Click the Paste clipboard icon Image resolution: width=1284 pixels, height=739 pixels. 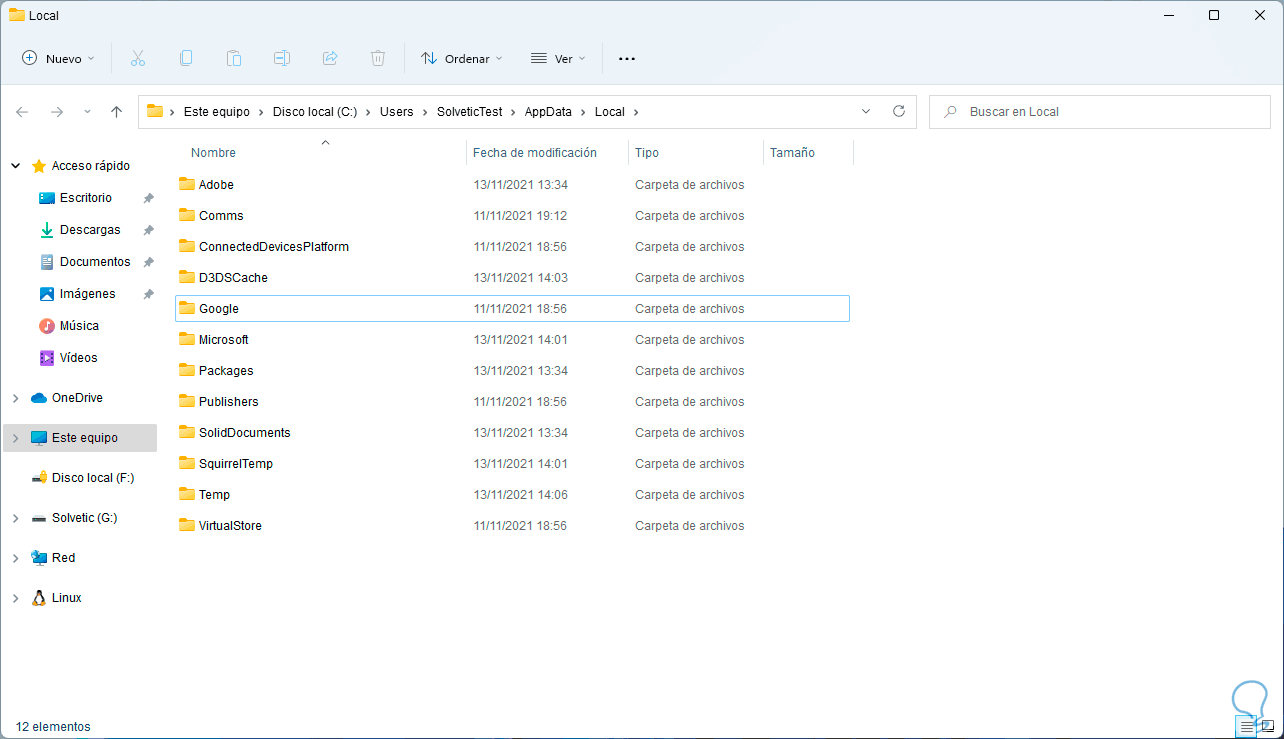(x=234, y=59)
